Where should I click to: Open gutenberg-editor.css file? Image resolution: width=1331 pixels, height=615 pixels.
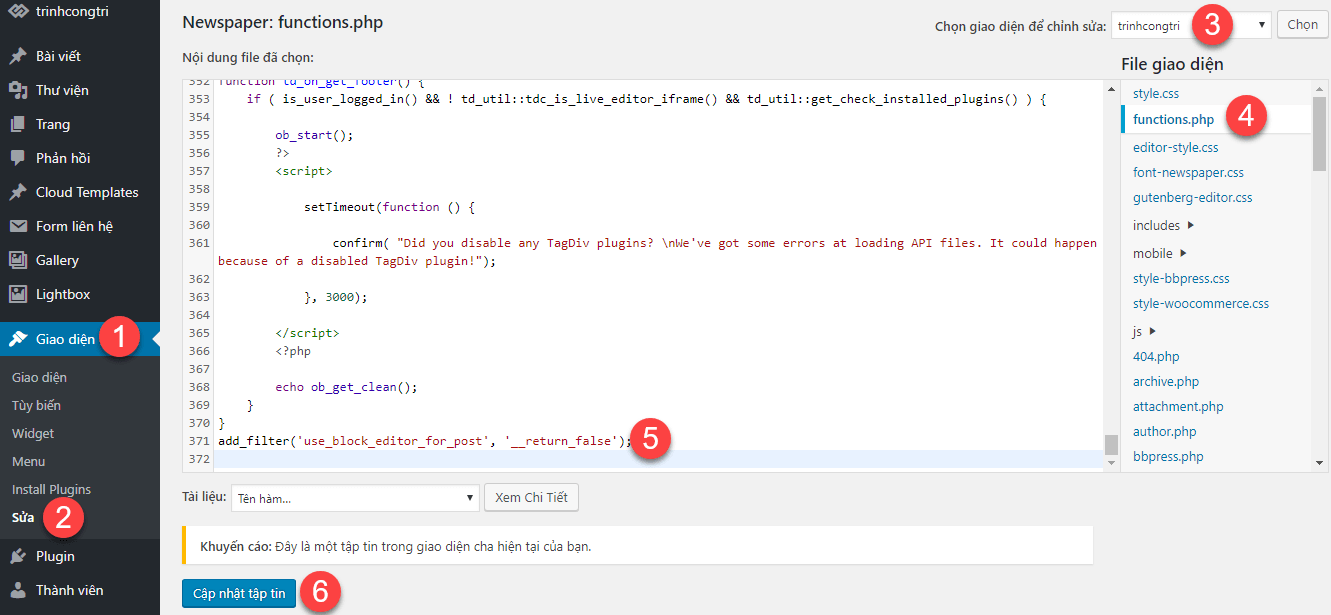[1192, 197]
